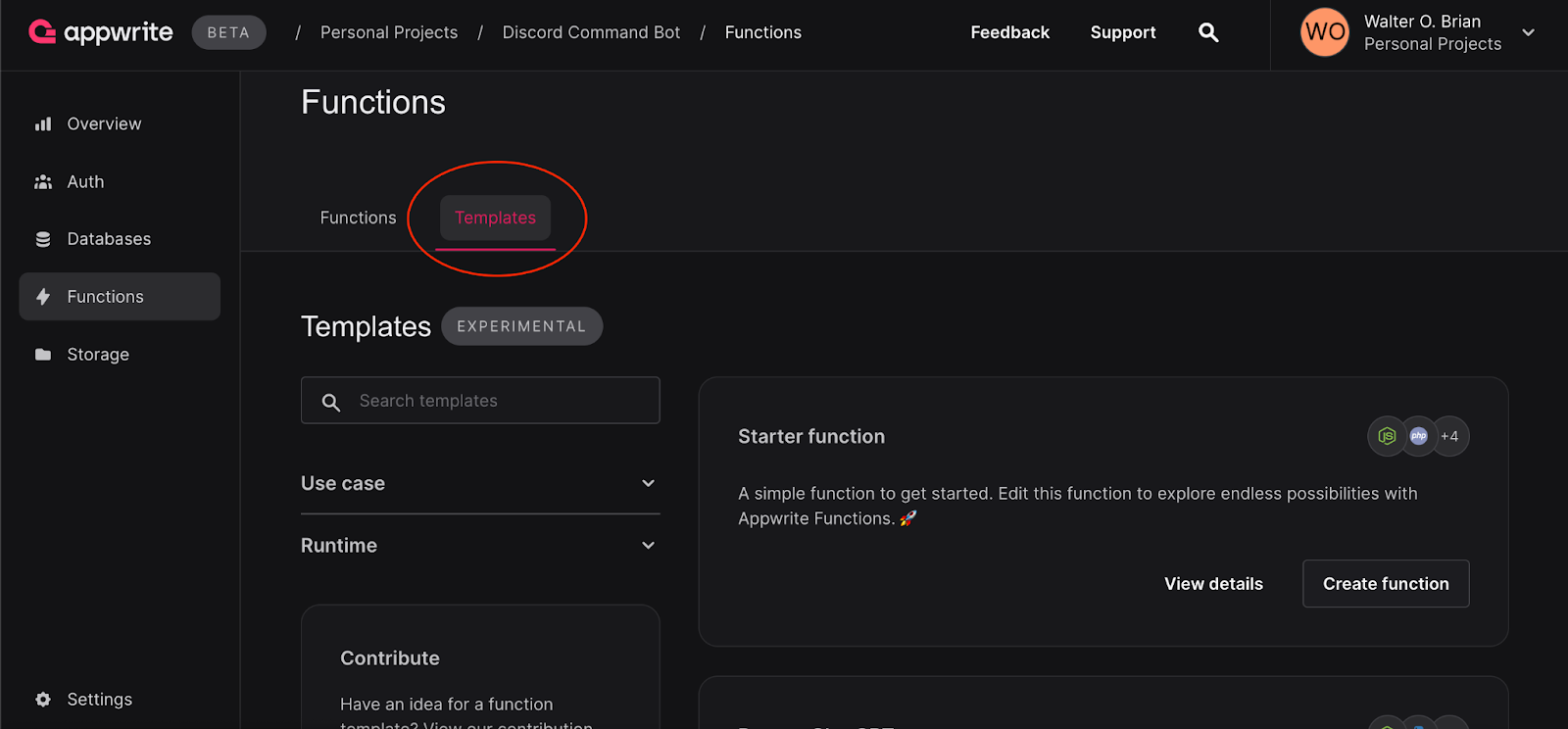
Task: Open the account dropdown chevron
Action: [1528, 32]
